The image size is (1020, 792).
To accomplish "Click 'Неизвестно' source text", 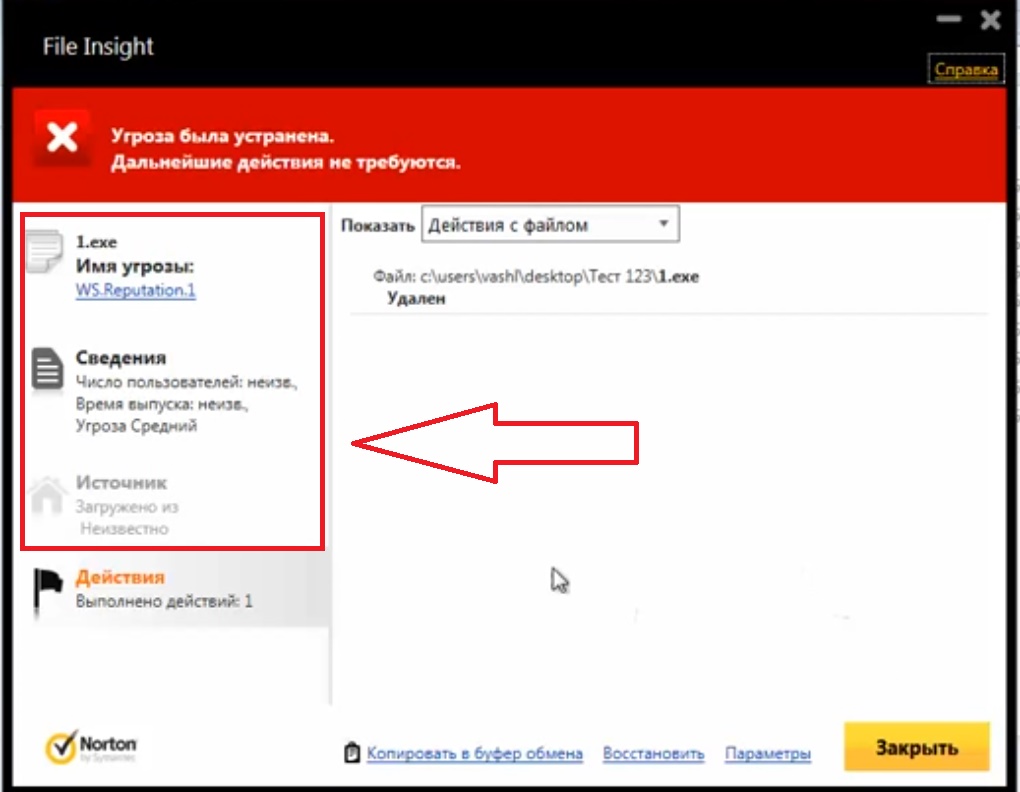I will coord(124,529).
